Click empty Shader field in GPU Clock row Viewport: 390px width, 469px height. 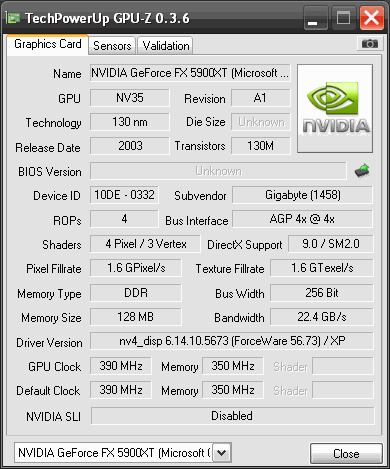click(x=343, y=366)
